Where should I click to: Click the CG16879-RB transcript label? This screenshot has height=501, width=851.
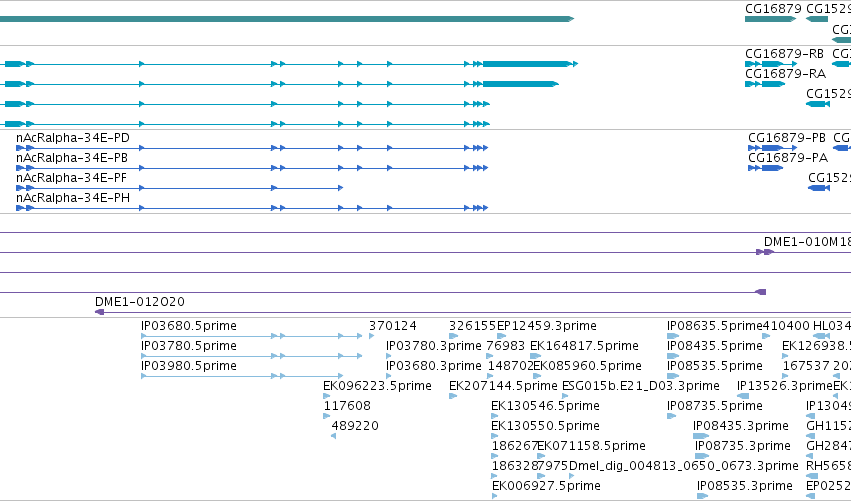coord(784,54)
